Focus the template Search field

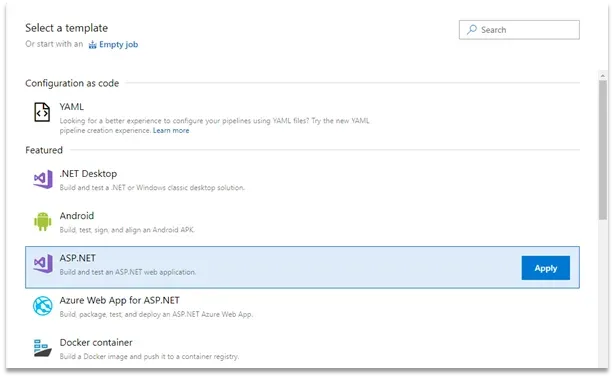[x=519, y=30]
